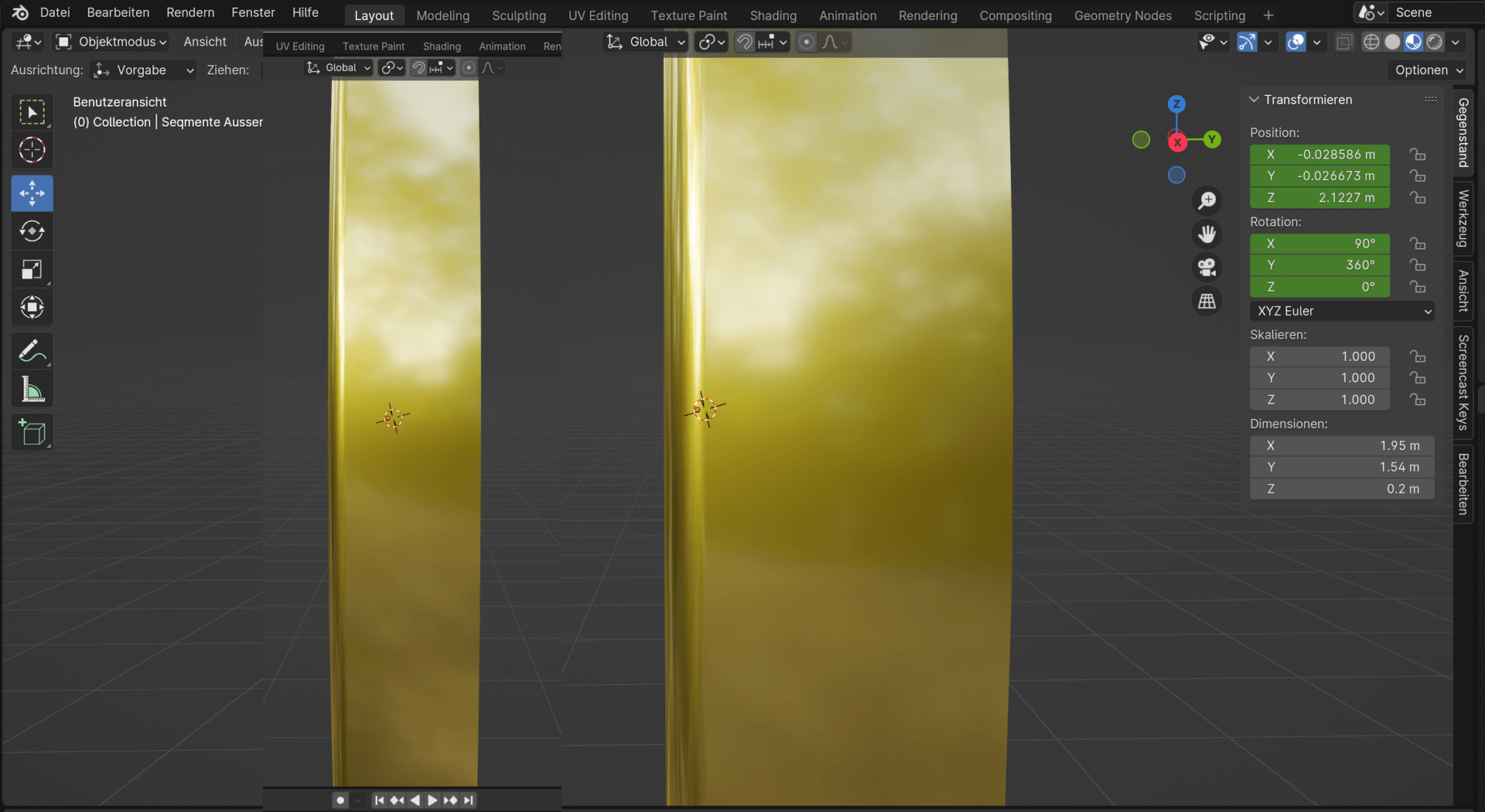The width and height of the screenshot is (1485, 812).
Task: Choose the Scale tool
Action: (32, 269)
